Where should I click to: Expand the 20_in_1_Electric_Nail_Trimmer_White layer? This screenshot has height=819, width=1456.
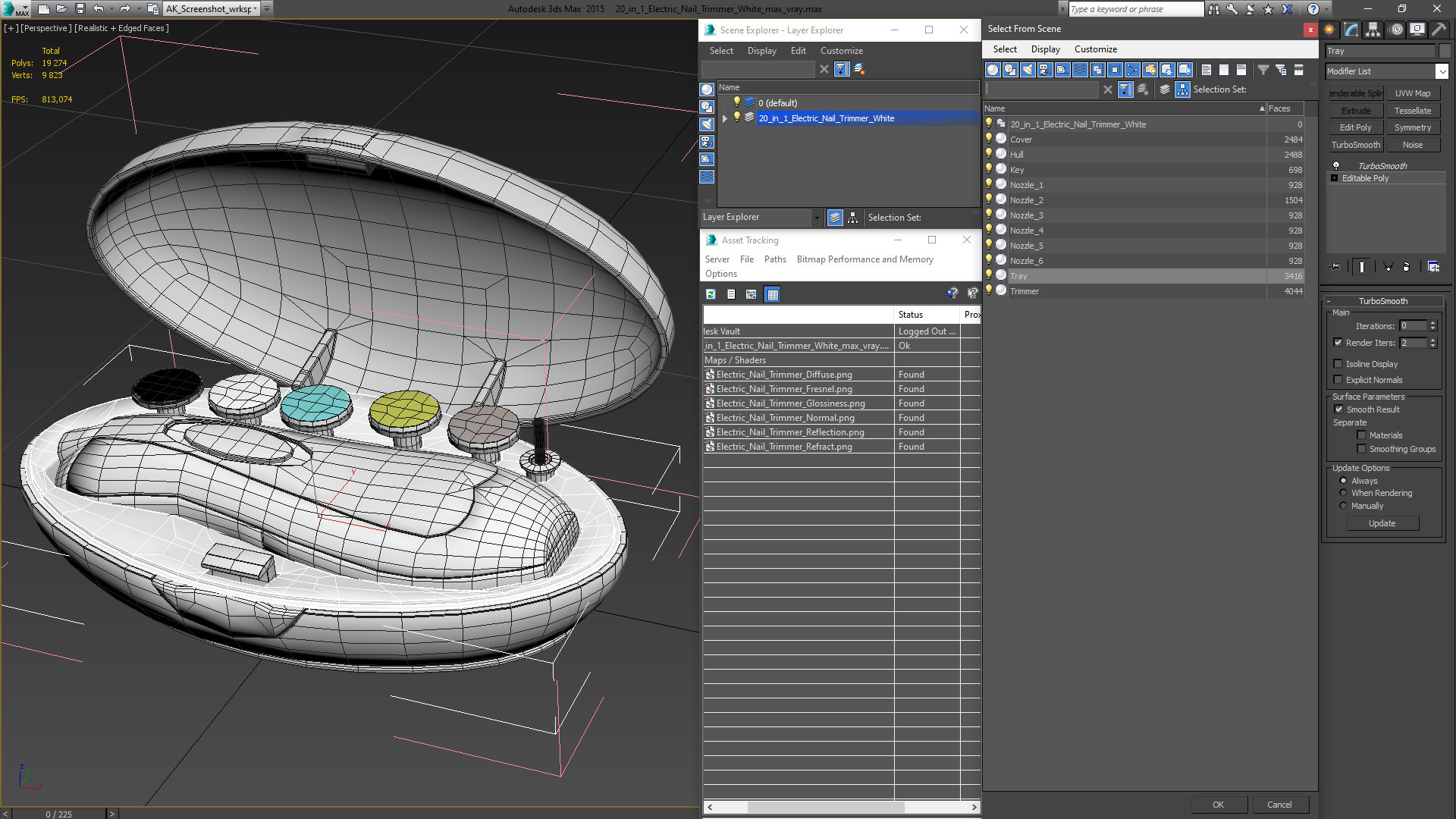[724, 117]
